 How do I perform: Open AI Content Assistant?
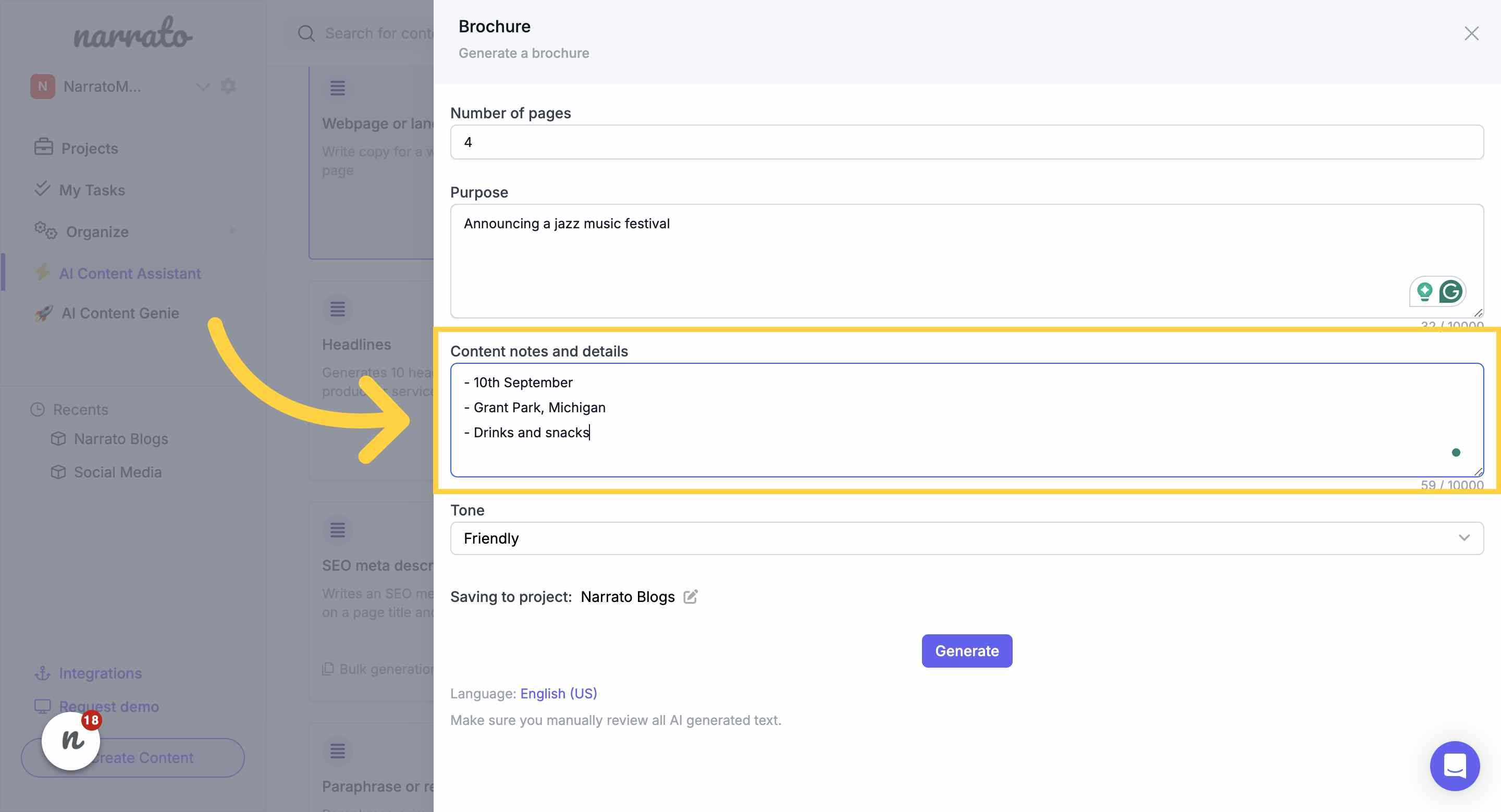click(x=130, y=273)
